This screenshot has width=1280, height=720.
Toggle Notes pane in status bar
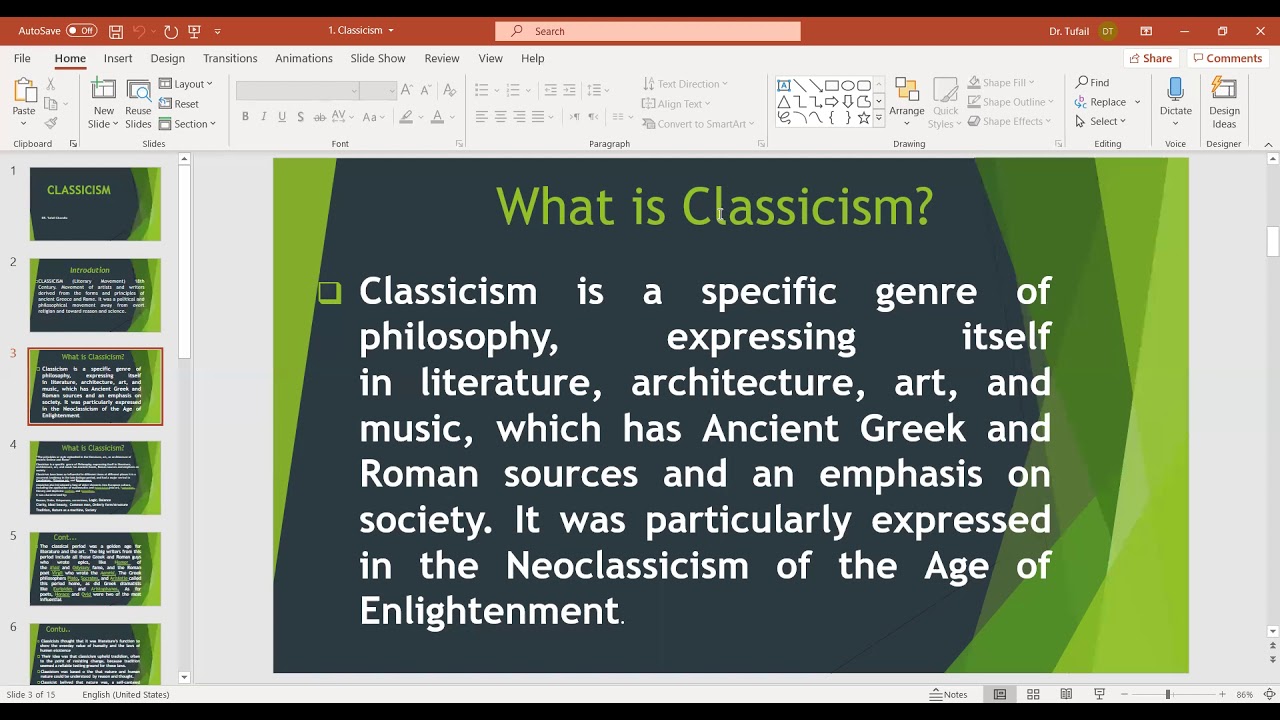pyautogui.click(x=949, y=694)
